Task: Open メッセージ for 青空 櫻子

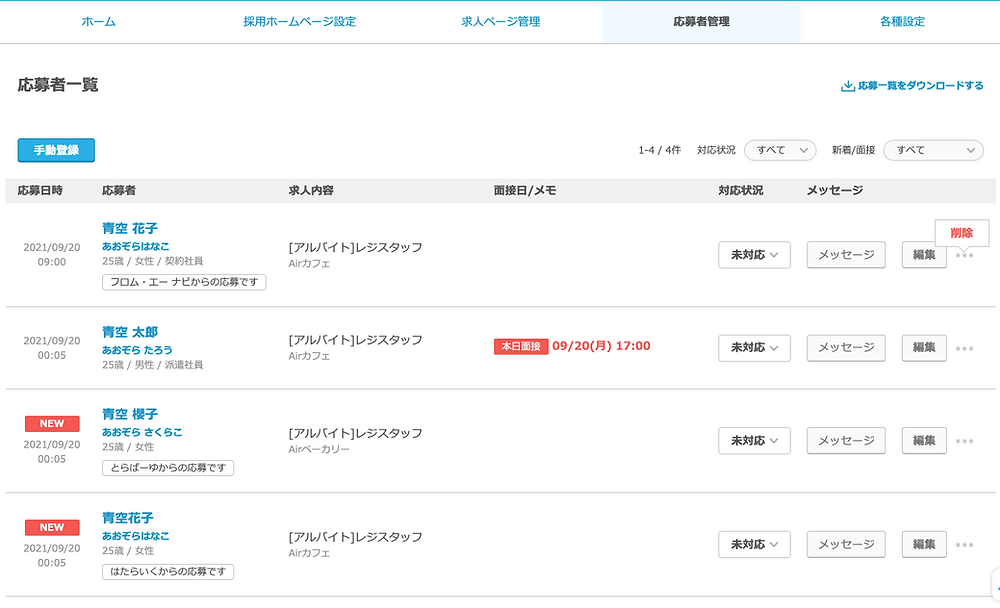Action: 846,441
